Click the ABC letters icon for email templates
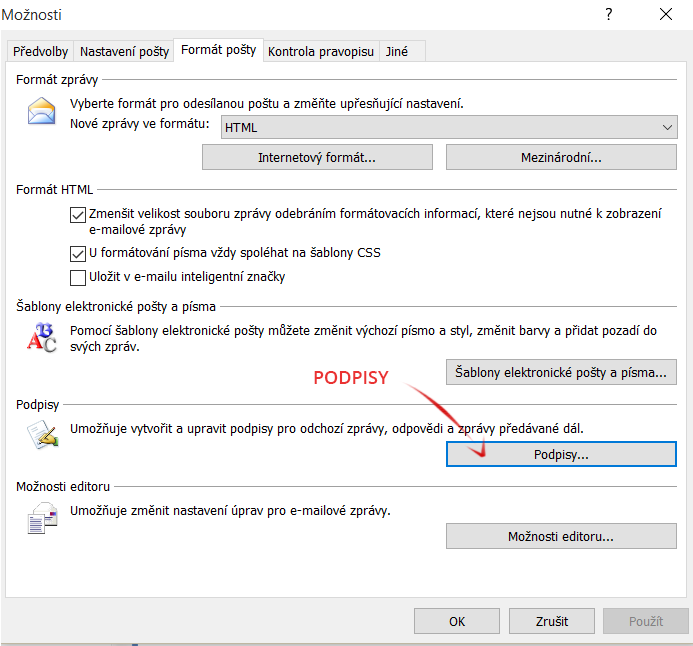 (42, 338)
